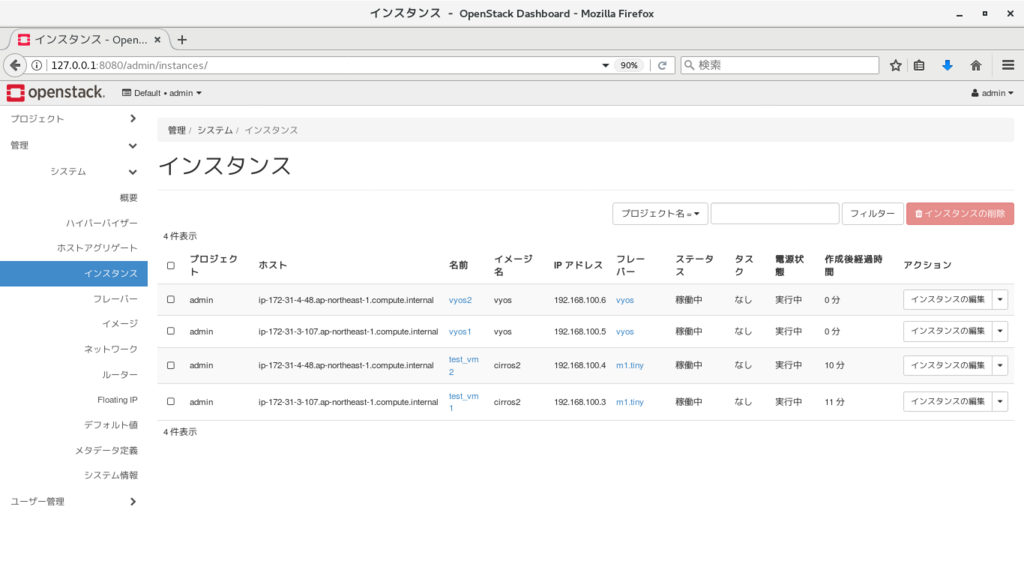Click the filter text input field
The width and height of the screenshot is (1024, 576).
[x=775, y=214]
